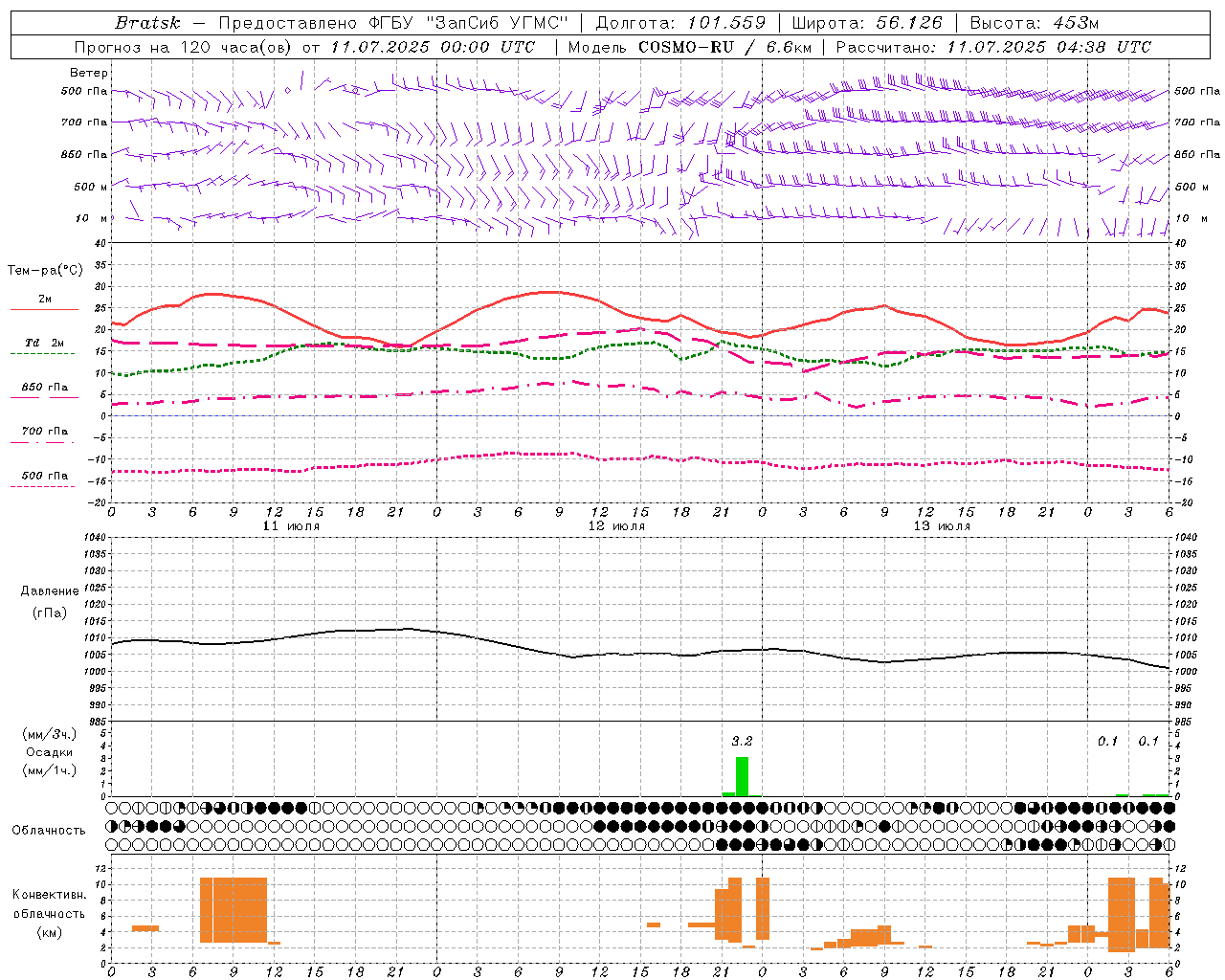1225x980 pixels.
Task: Click the 'Рассчитано: 11.07.2025 04:38 UTC' timestamp
Action: pyautogui.click(x=993, y=47)
